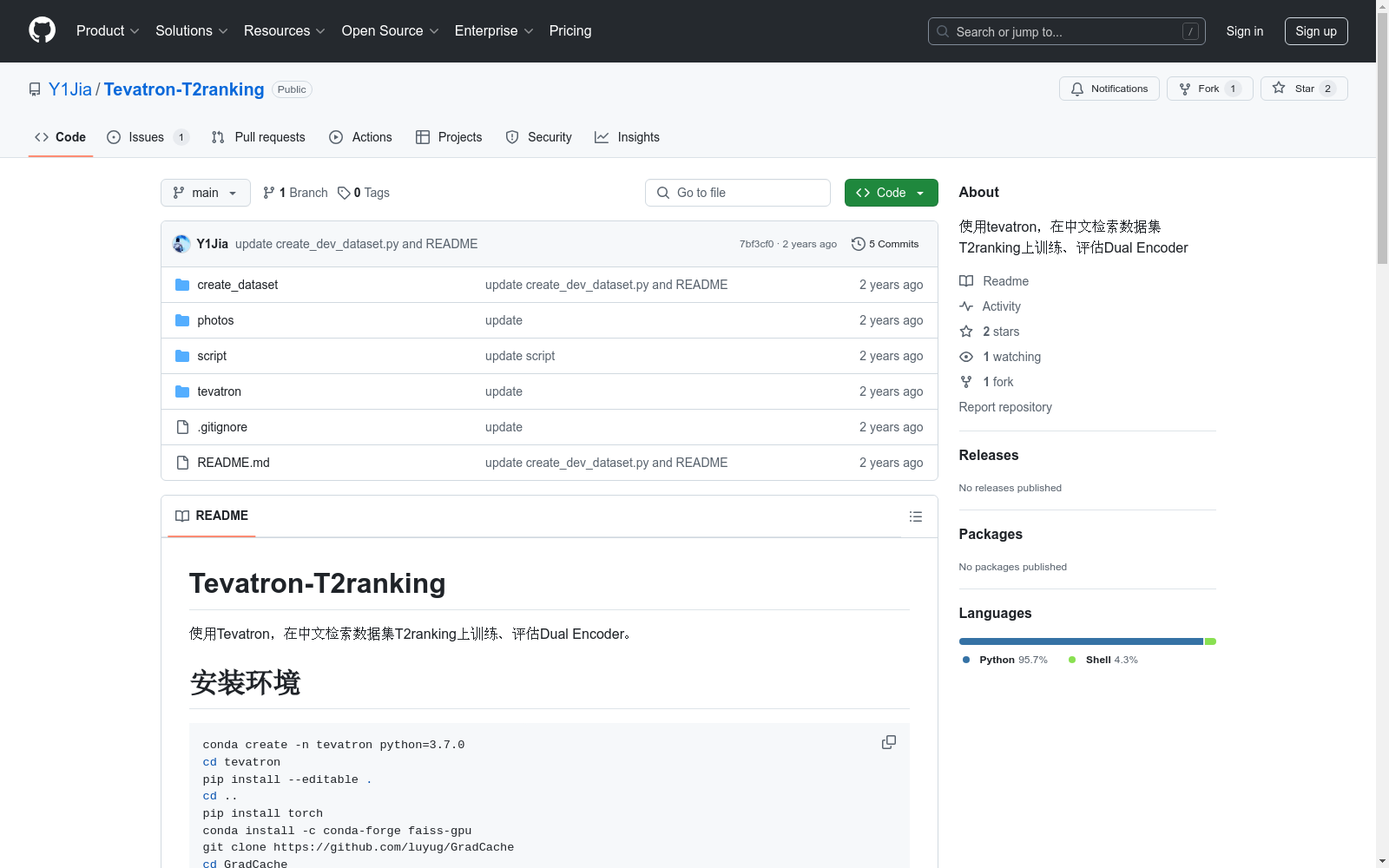This screenshot has width=1389, height=868.
Task: Open the tevatron folder icon
Action: point(182,391)
